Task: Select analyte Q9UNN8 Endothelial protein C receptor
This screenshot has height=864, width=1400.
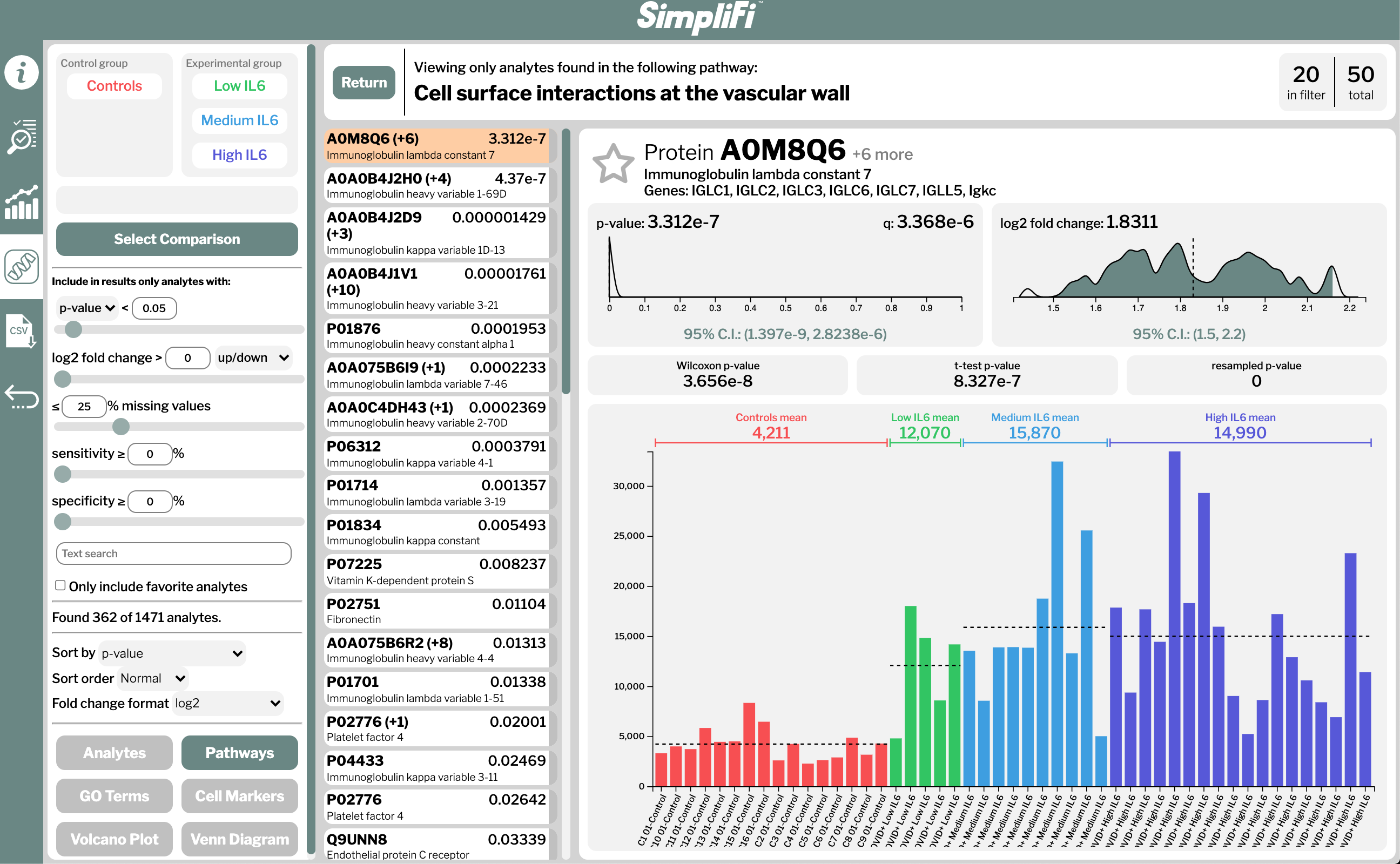Action: (x=436, y=845)
